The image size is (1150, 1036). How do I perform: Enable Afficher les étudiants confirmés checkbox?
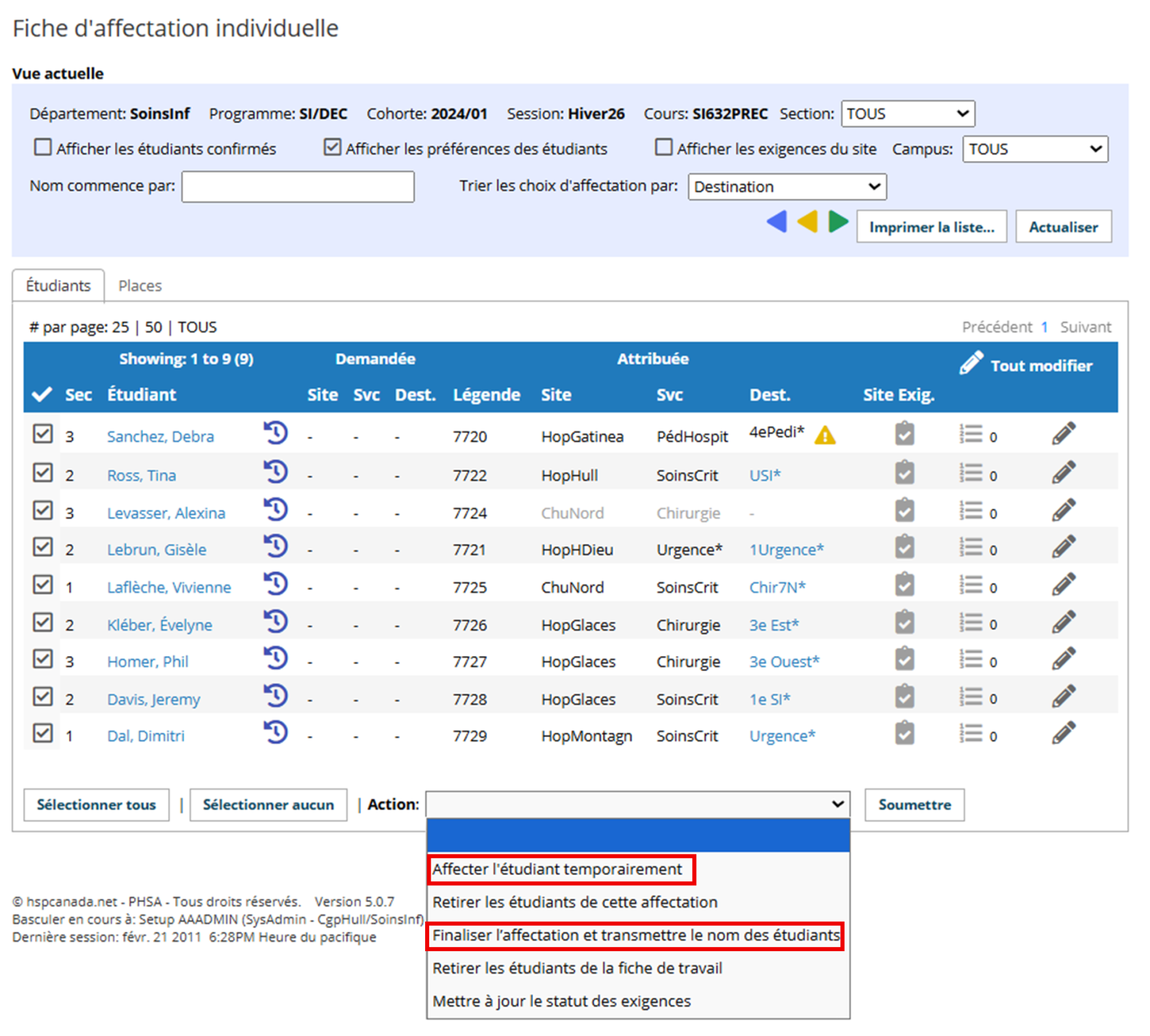pyautogui.click(x=43, y=148)
